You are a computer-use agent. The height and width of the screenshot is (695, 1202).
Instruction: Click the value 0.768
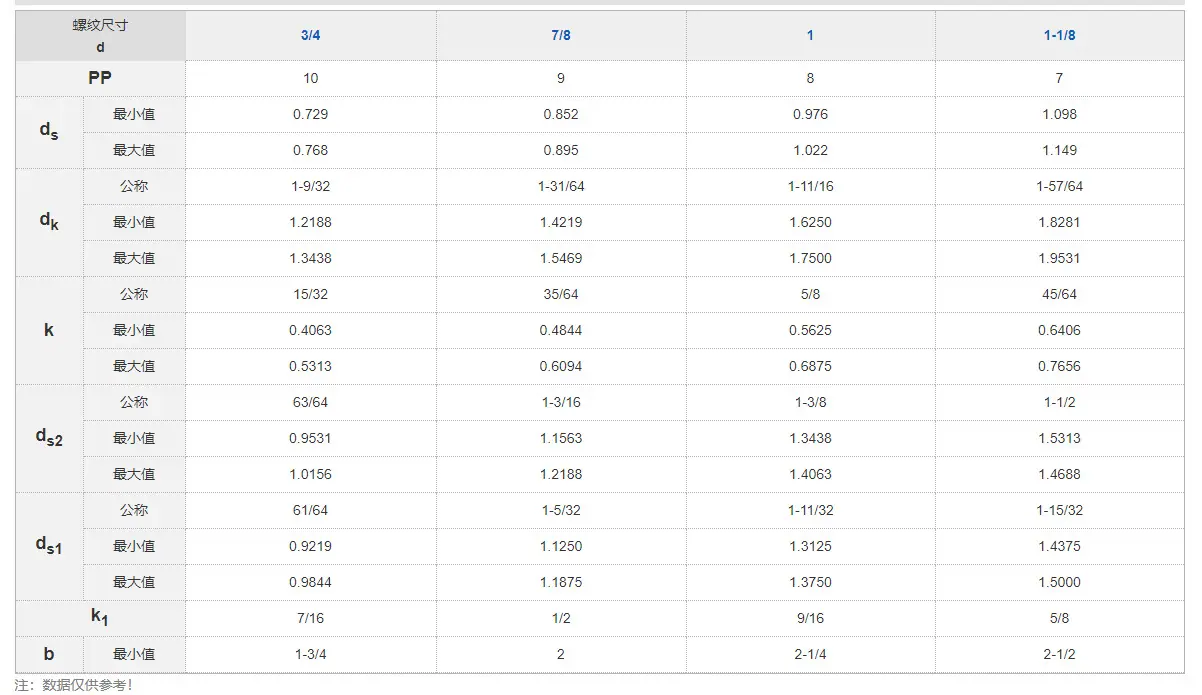coord(311,150)
